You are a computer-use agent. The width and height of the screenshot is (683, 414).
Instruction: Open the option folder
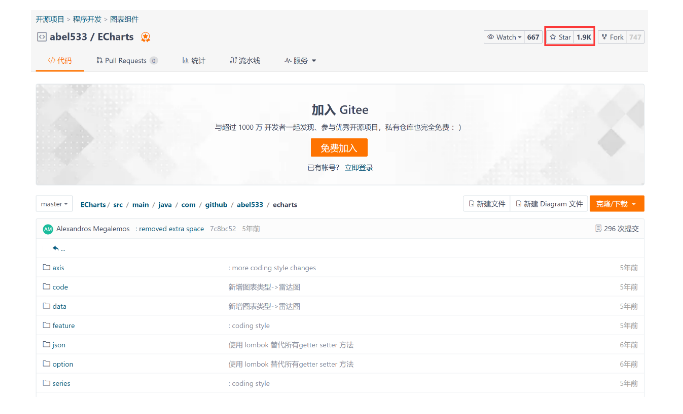tap(63, 364)
